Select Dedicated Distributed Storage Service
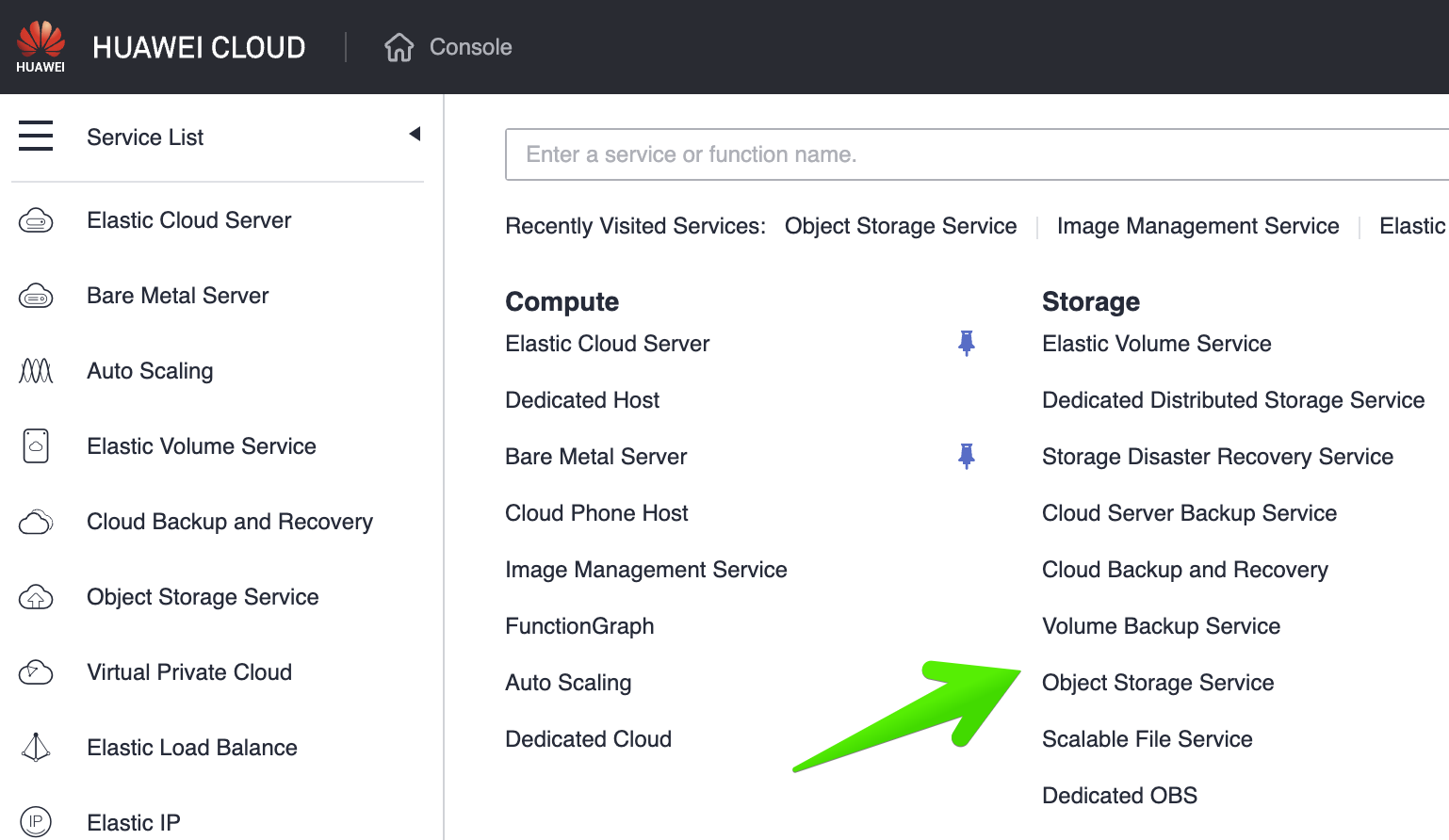Viewport: 1449px width, 840px height. [x=1233, y=400]
